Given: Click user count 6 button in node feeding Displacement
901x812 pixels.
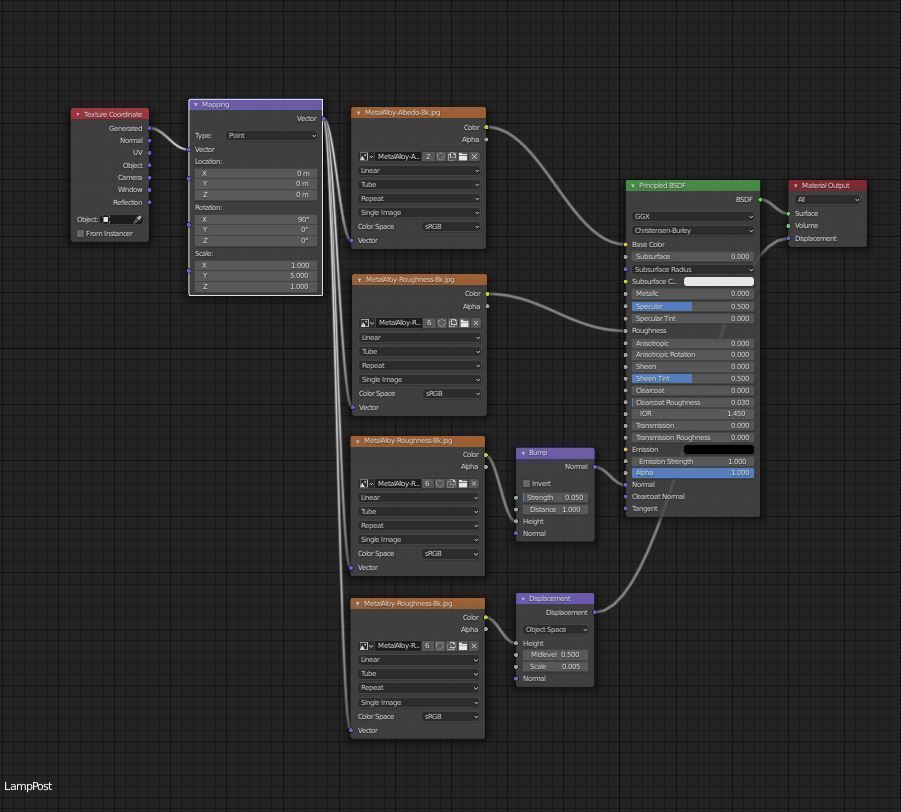Looking at the screenshot, I should (428, 646).
